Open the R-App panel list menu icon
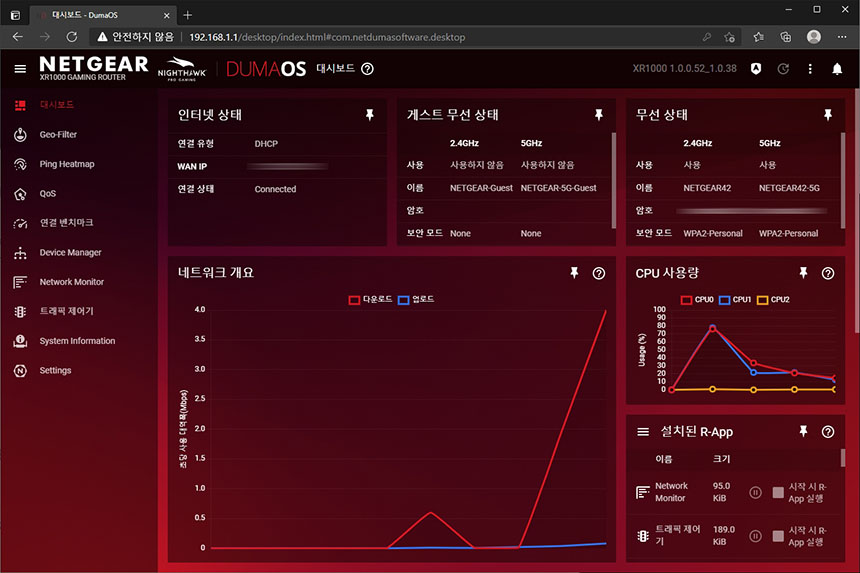 (x=643, y=432)
